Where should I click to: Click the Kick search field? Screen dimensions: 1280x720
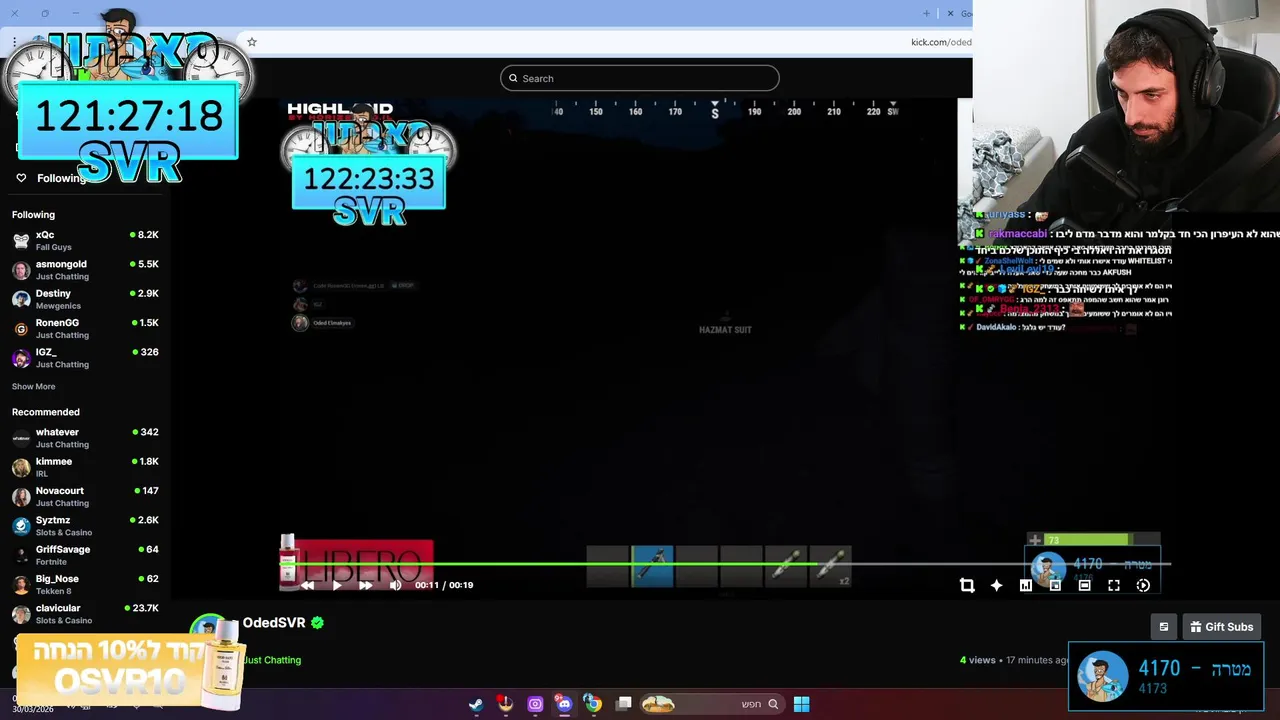[x=640, y=78]
